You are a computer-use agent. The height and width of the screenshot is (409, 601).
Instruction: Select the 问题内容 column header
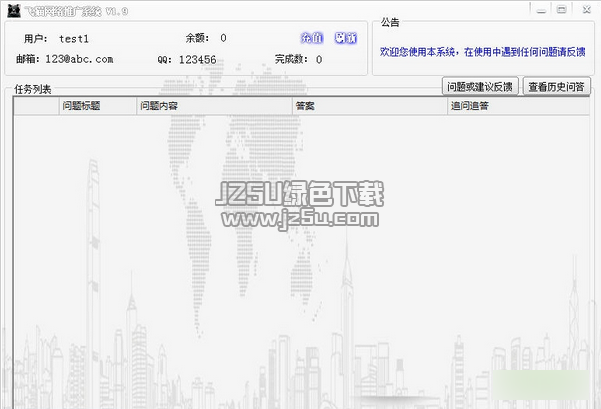tap(215, 106)
